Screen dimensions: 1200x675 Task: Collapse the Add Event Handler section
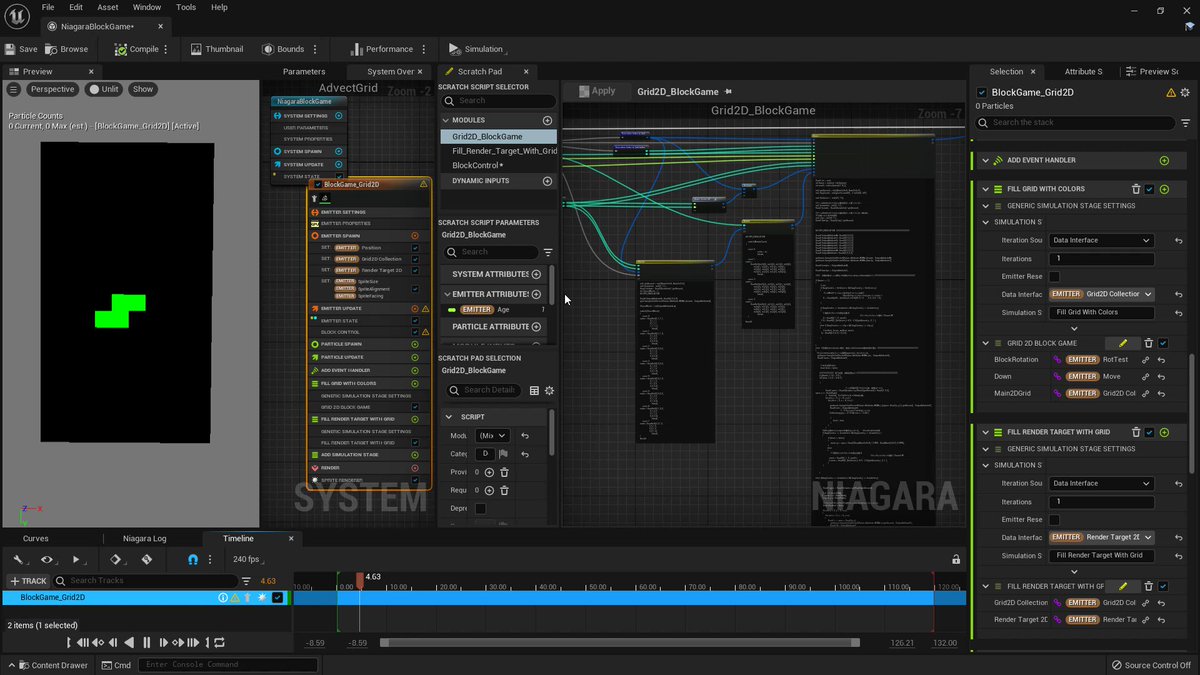[x=986, y=160]
